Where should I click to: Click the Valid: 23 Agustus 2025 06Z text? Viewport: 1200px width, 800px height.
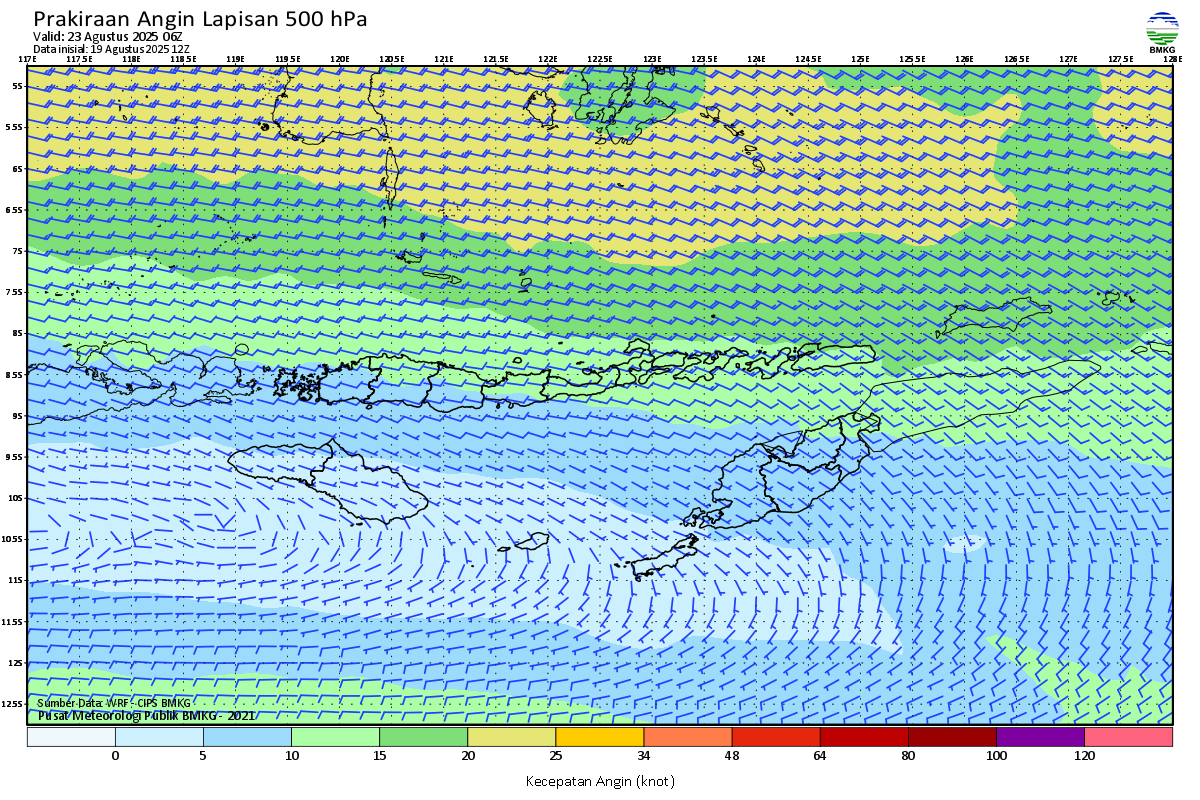pyautogui.click(x=108, y=37)
